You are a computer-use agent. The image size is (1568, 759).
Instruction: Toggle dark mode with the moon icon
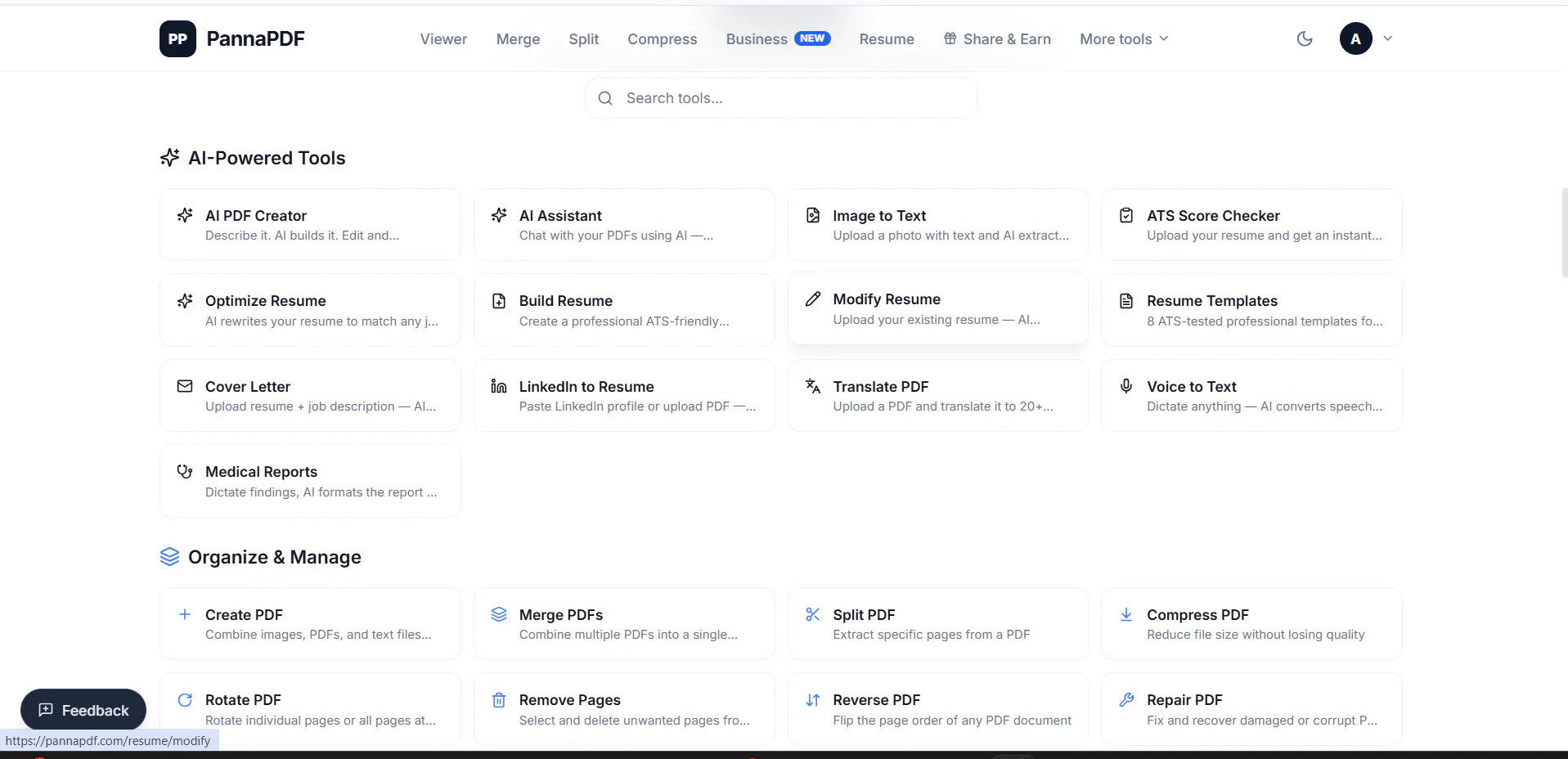tap(1305, 38)
